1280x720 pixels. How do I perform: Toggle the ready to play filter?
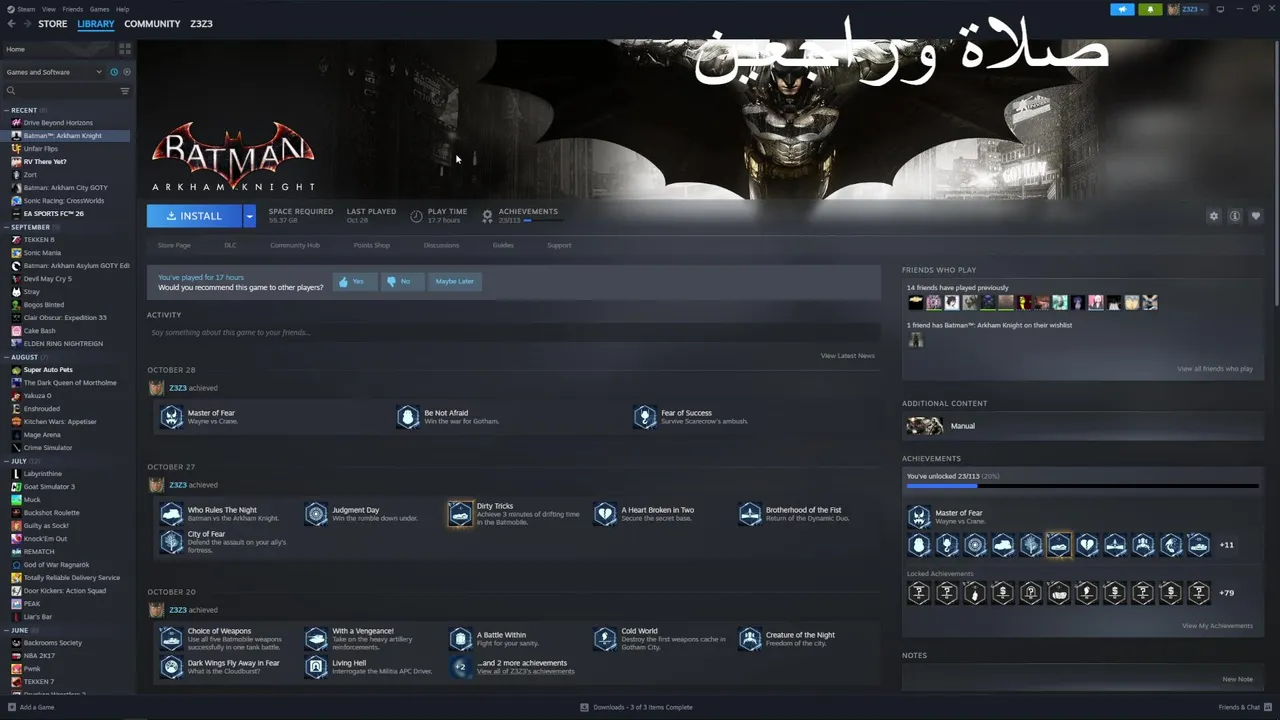point(127,72)
